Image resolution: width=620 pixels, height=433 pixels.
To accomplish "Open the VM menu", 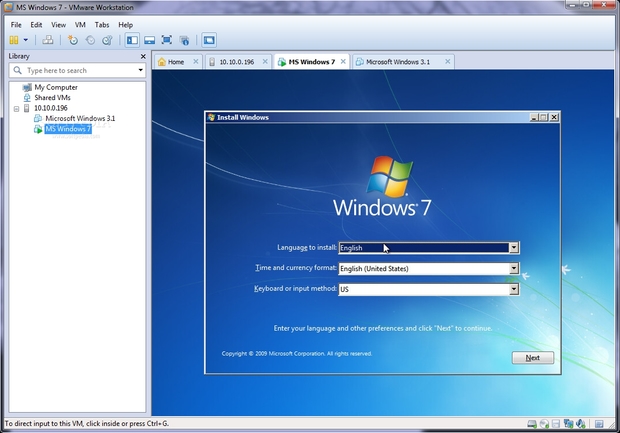I will tap(80, 24).
